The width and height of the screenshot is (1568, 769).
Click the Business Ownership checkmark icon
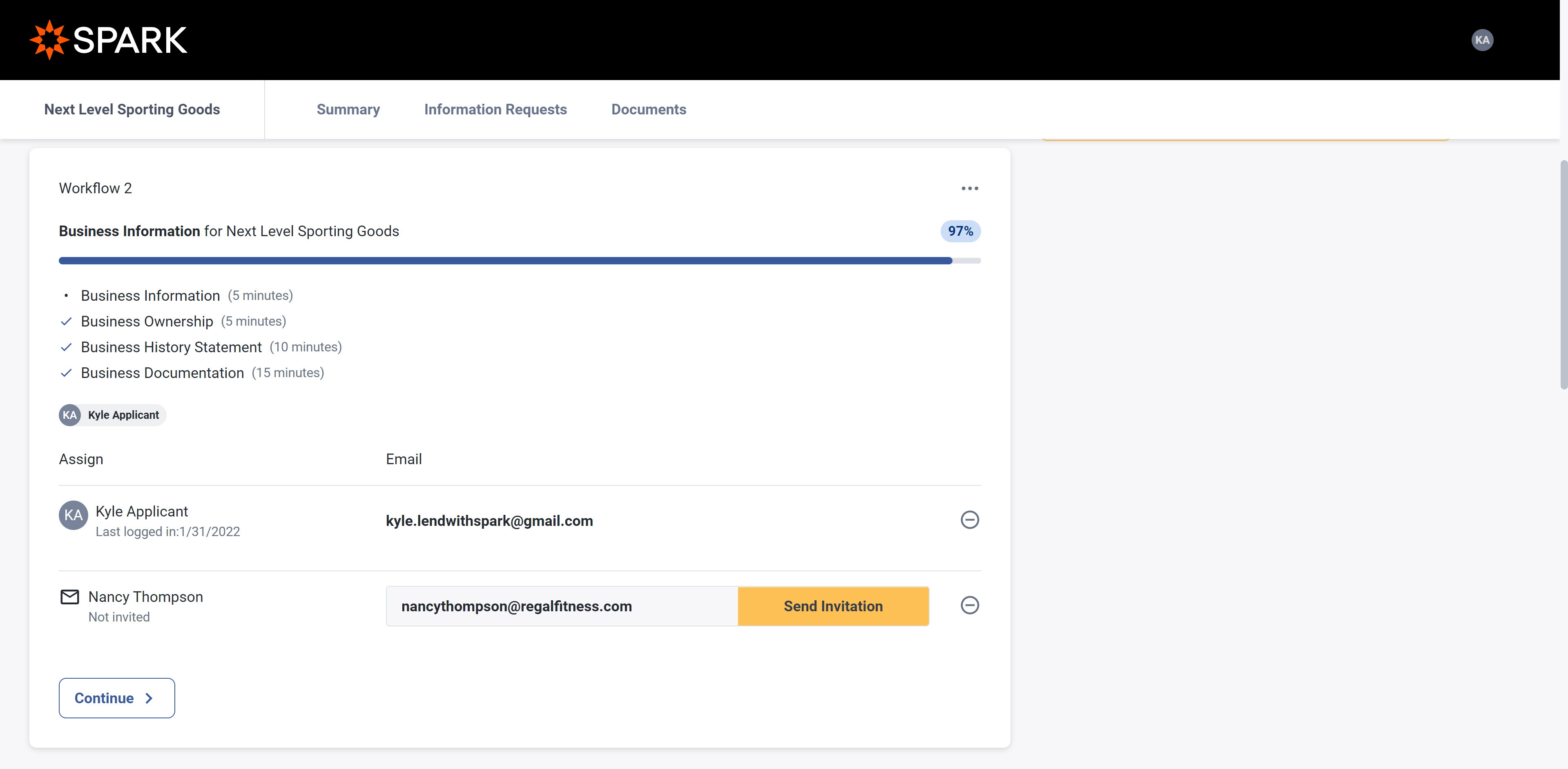(66, 322)
